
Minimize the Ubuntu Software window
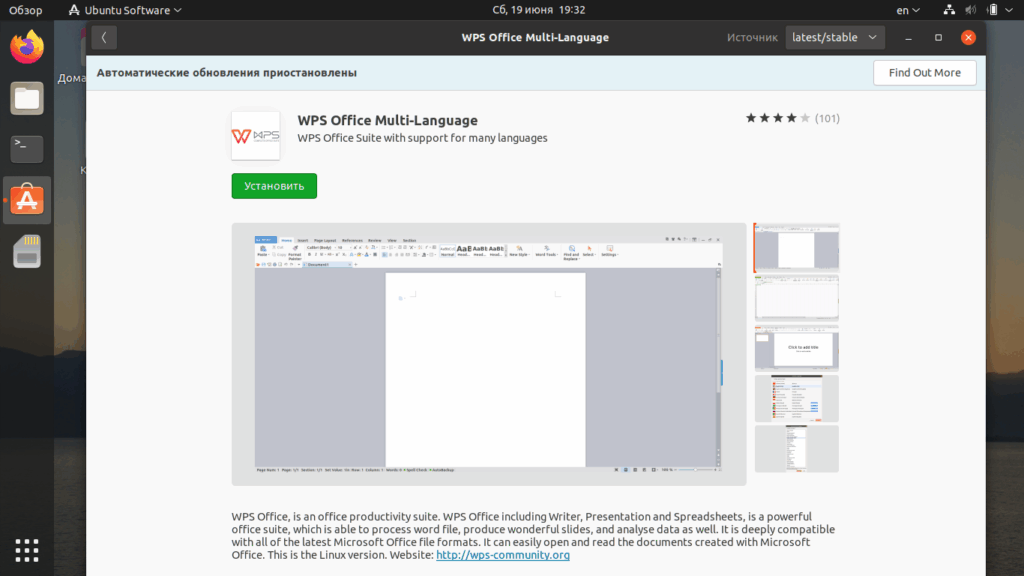point(908,38)
